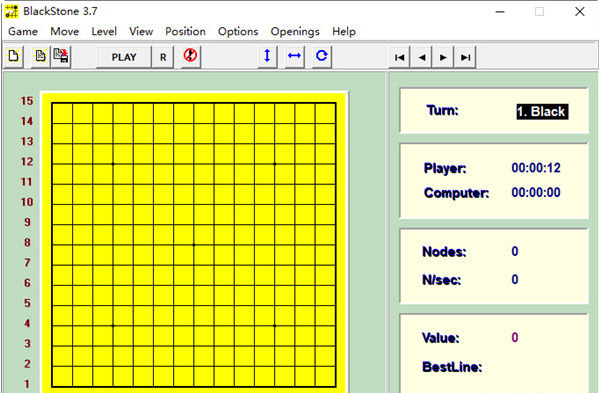Screen dimensions: 599x393
Task: Place a stone on the lower-right star point
Action: pos(275,326)
